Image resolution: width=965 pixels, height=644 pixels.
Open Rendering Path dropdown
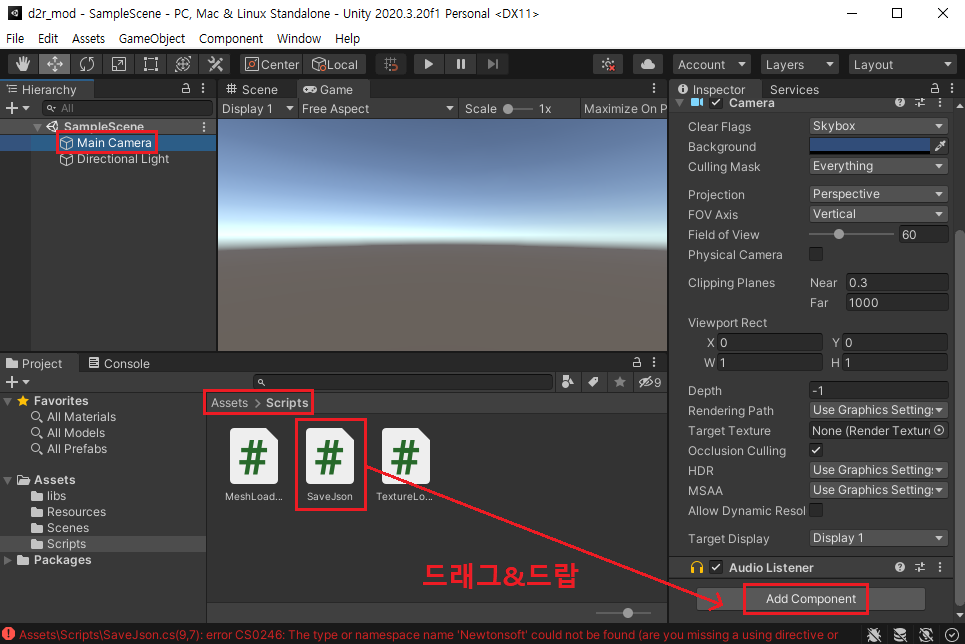tap(878, 410)
